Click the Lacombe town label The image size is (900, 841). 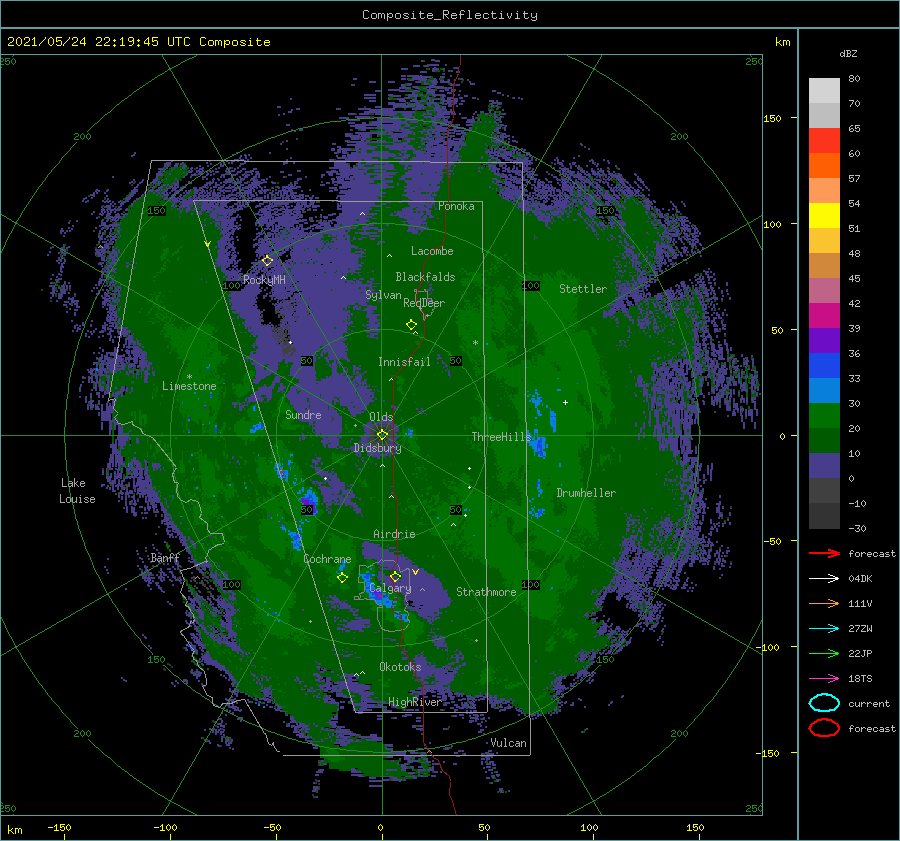pos(432,251)
